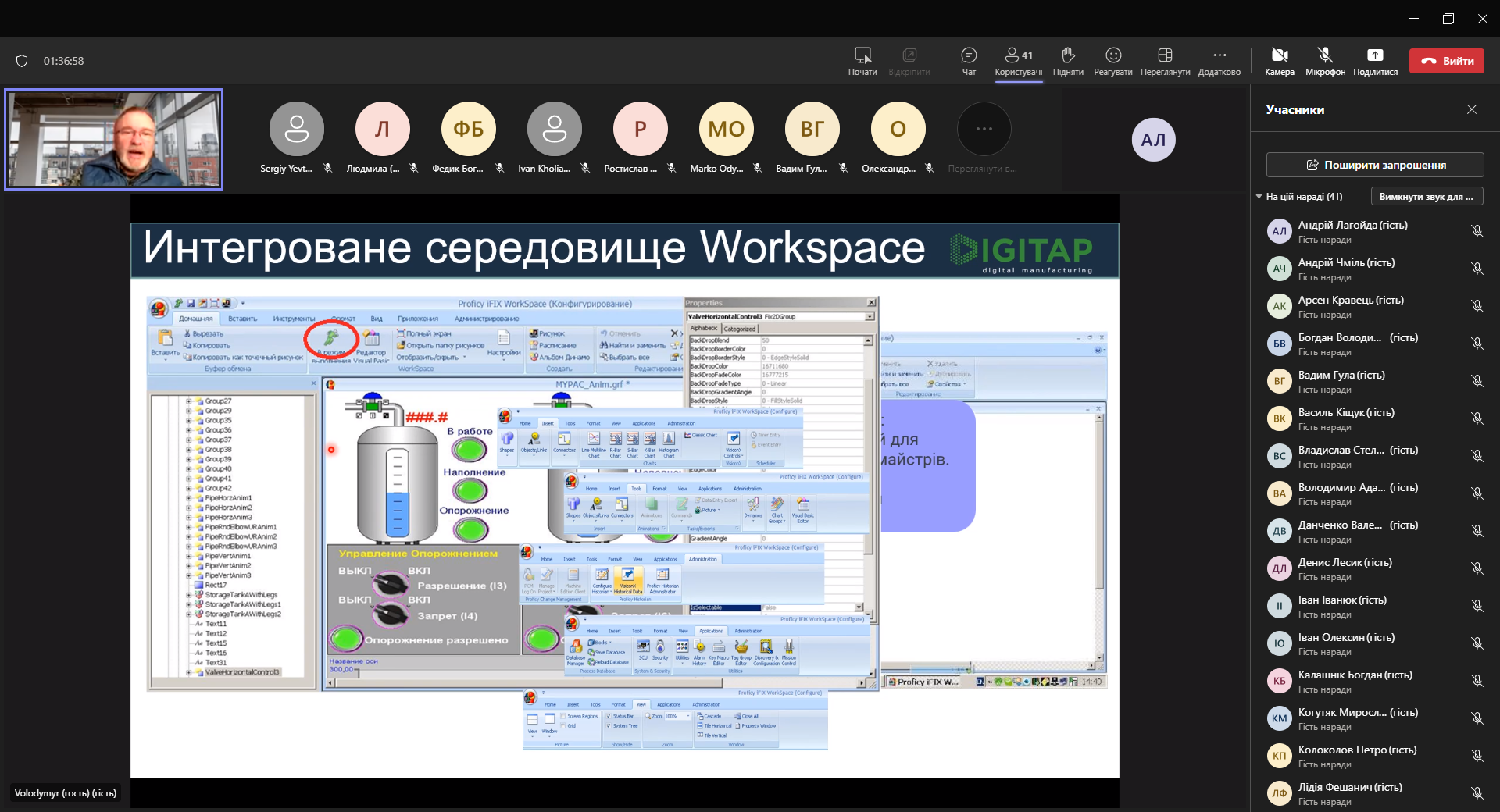
Task: Select Когутяк Миросл... in the participants list
Action: [1374, 718]
